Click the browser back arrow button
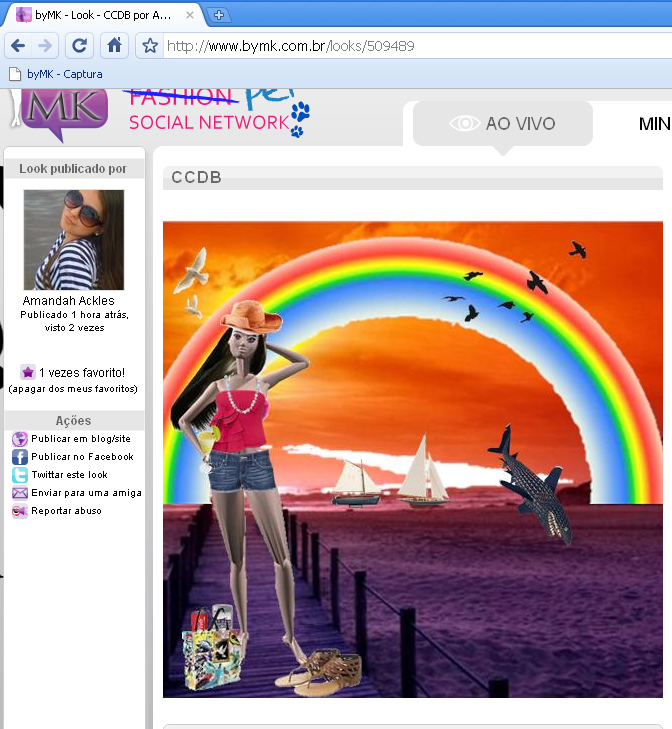 18,46
